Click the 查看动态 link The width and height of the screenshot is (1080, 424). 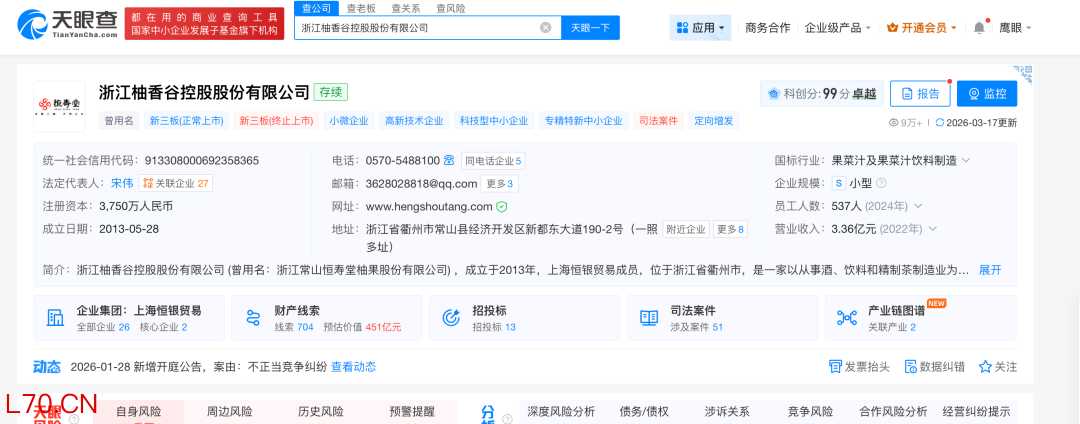click(x=353, y=367)
